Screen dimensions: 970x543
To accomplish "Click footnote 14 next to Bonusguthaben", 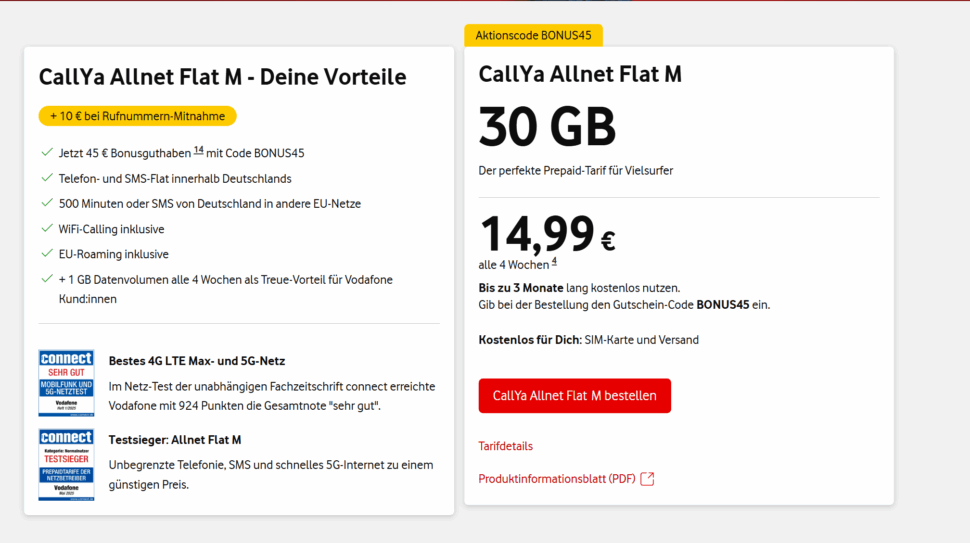I will click(198, 150).
